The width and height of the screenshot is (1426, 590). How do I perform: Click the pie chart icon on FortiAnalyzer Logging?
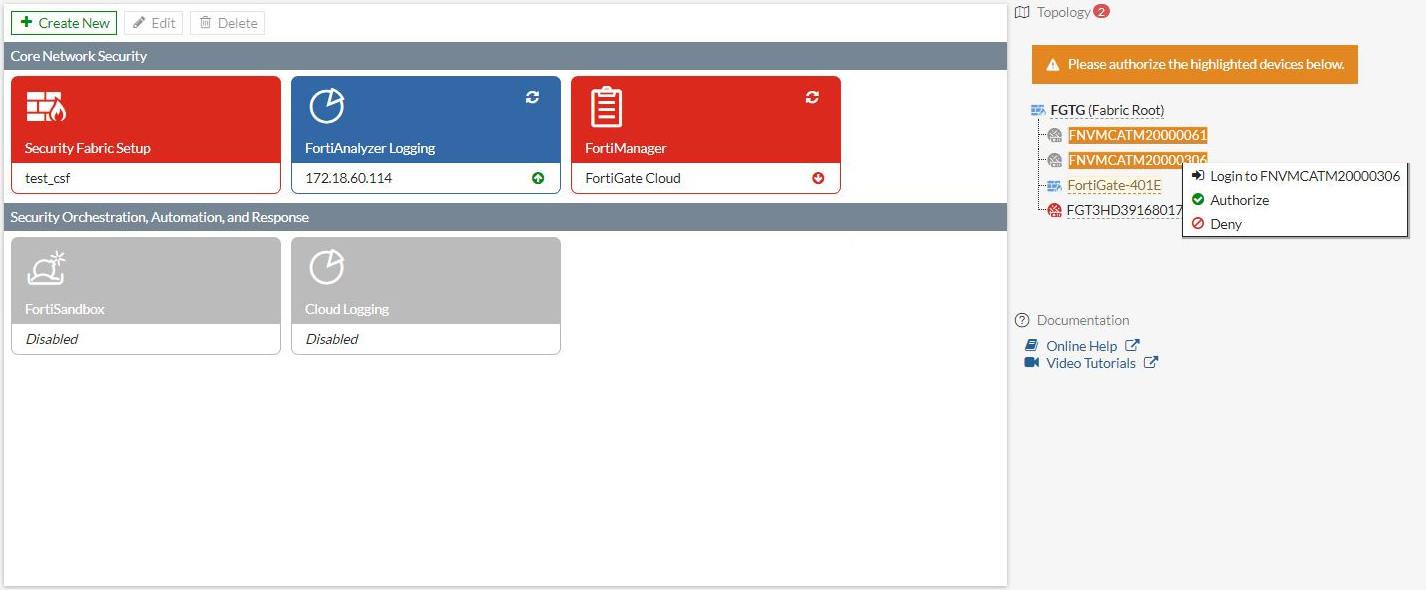coord(326,107)
